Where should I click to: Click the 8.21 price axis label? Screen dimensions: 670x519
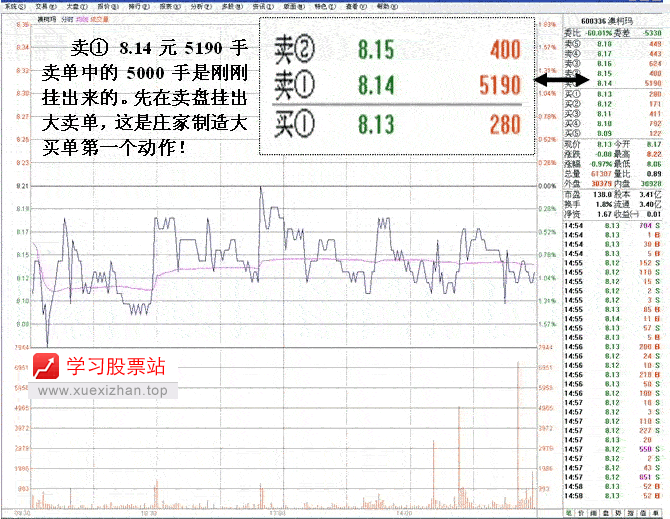tap(22, 186)
